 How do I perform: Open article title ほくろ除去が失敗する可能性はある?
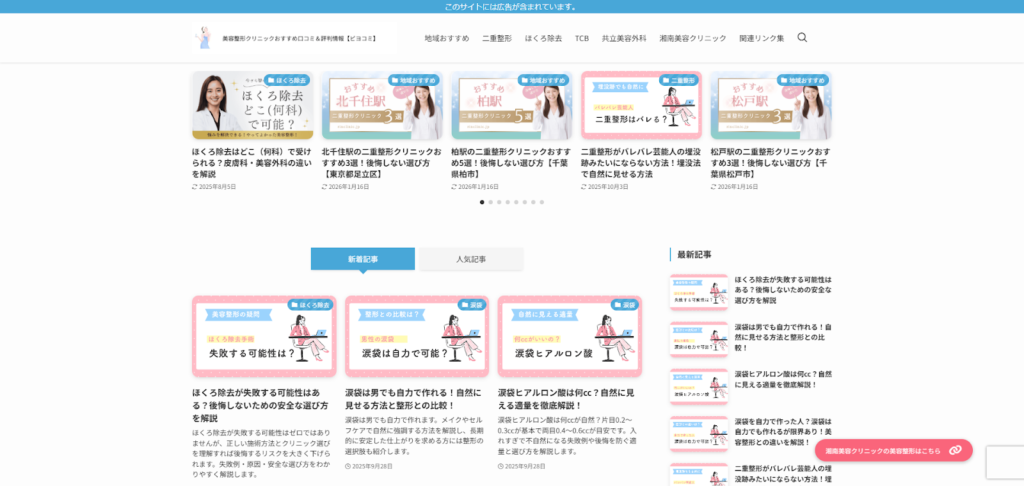tap(261, 405)
